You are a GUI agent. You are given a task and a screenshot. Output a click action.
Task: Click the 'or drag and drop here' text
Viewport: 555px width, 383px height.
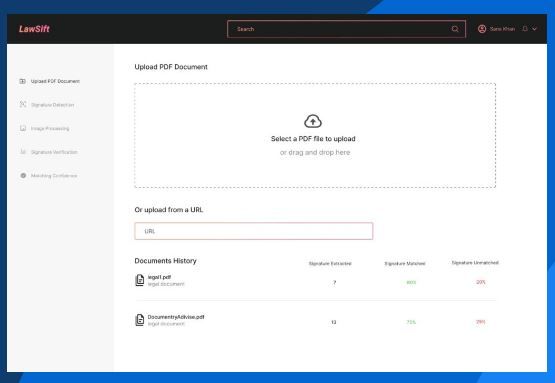pos(315,153)
